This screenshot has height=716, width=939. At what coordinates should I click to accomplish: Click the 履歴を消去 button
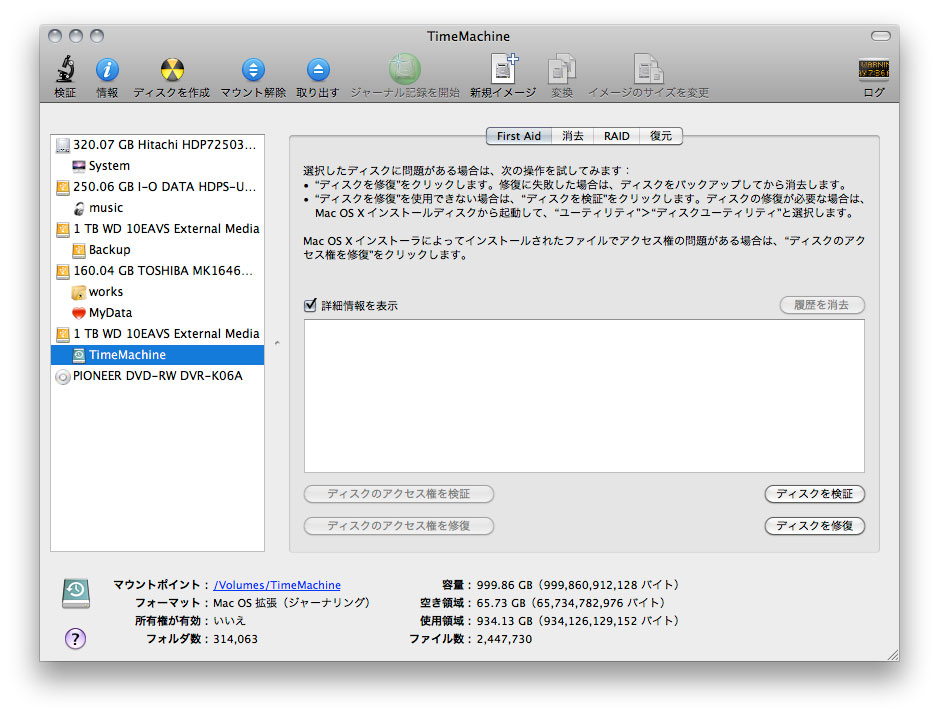(822, 305)
